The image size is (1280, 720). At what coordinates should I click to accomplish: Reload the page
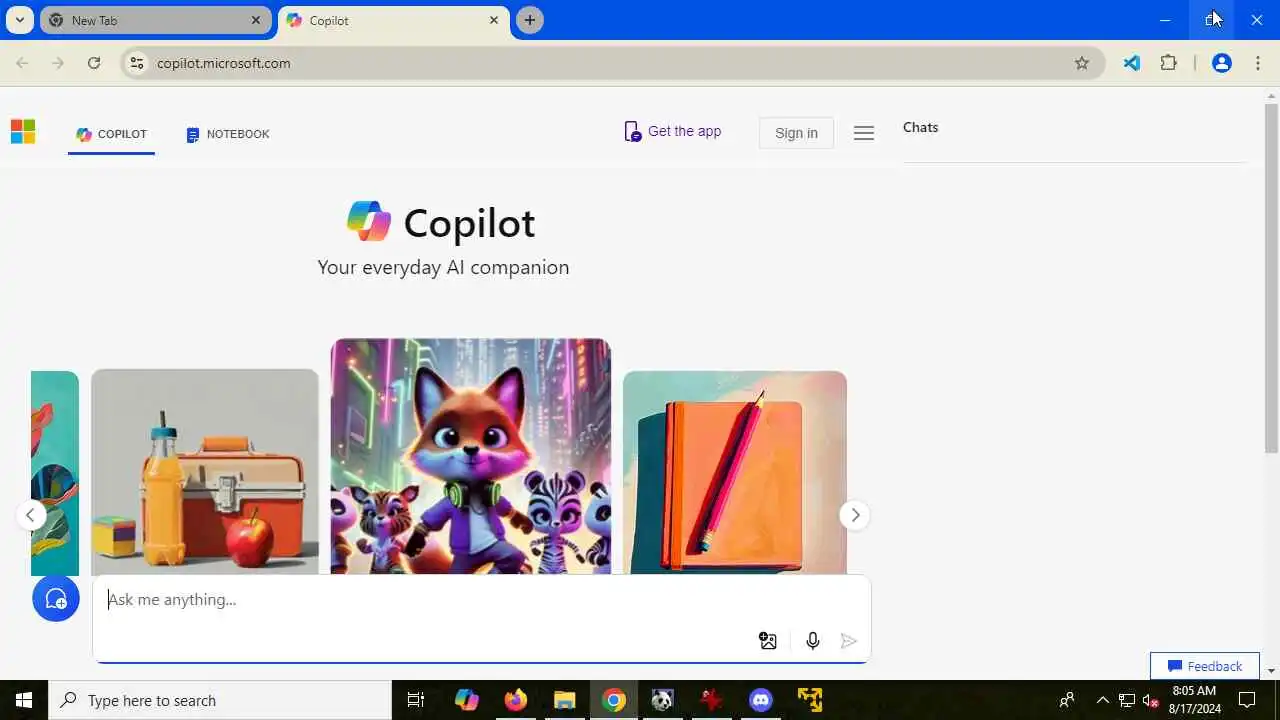click(94, 63)
